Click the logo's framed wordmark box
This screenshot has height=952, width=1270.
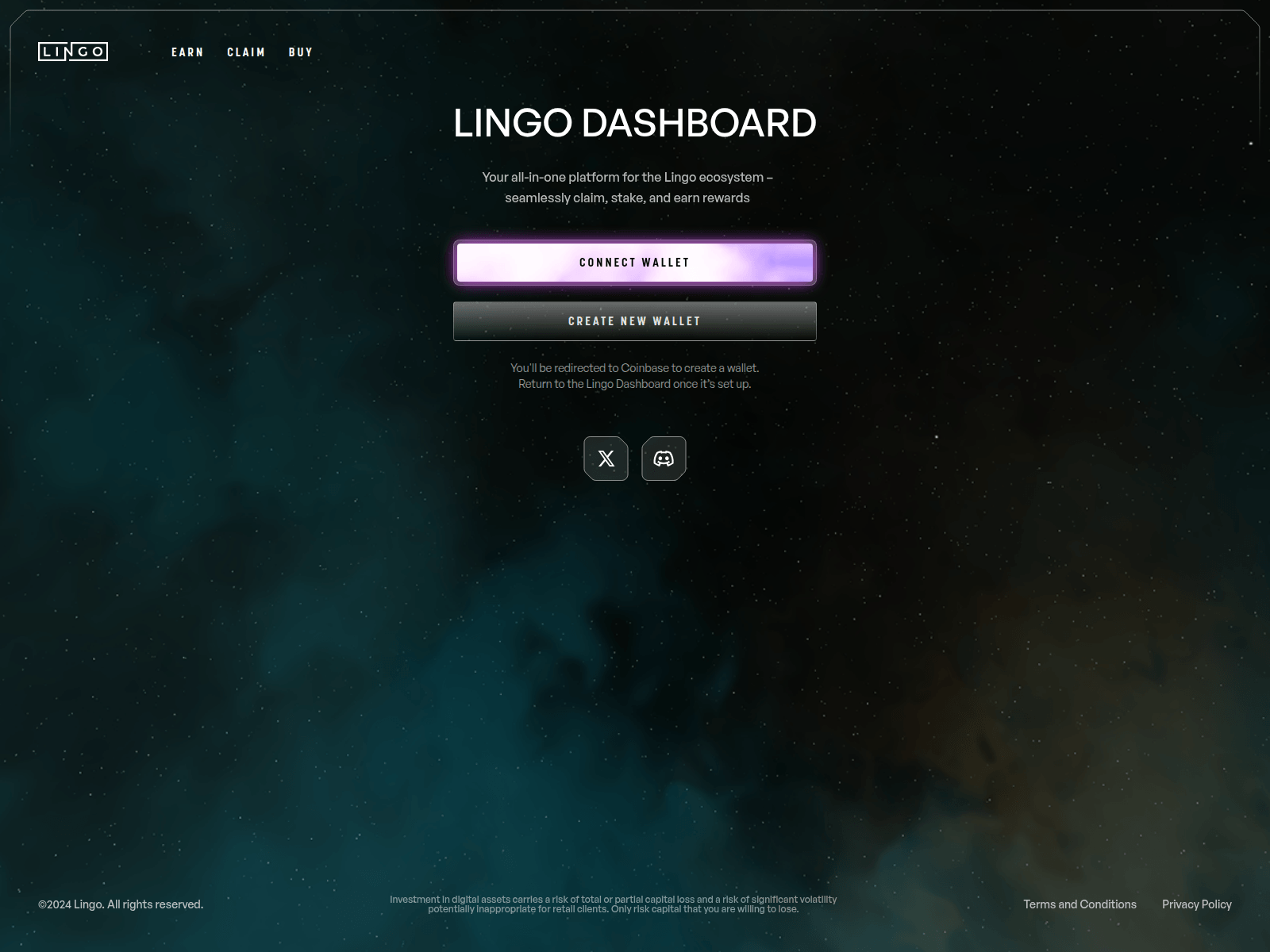tap(74, 52)
